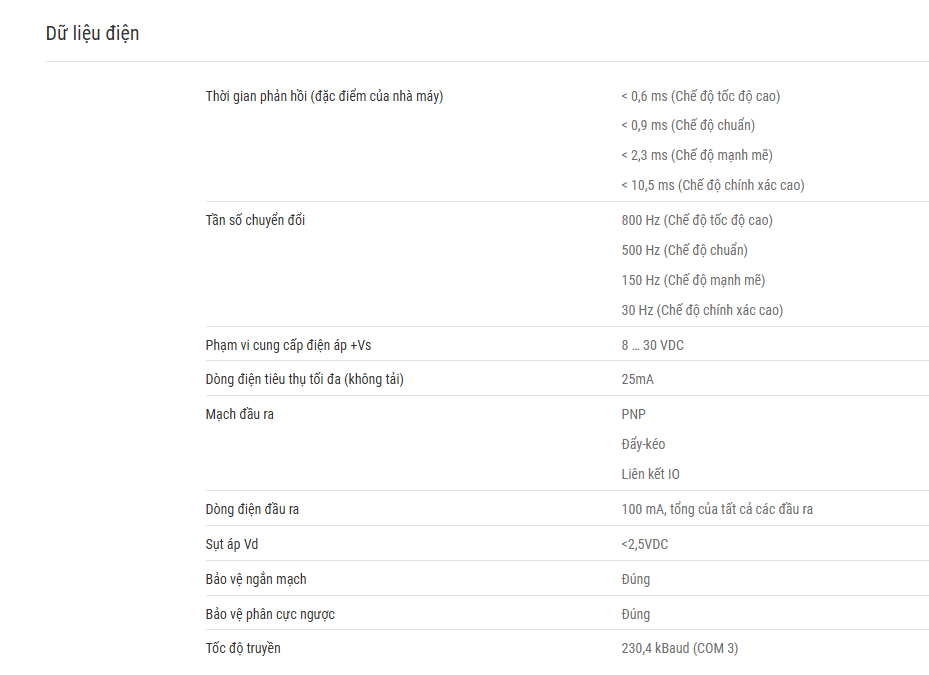Click the '500 Hz (Chế độ chuẩn)' value

(684, 251)
